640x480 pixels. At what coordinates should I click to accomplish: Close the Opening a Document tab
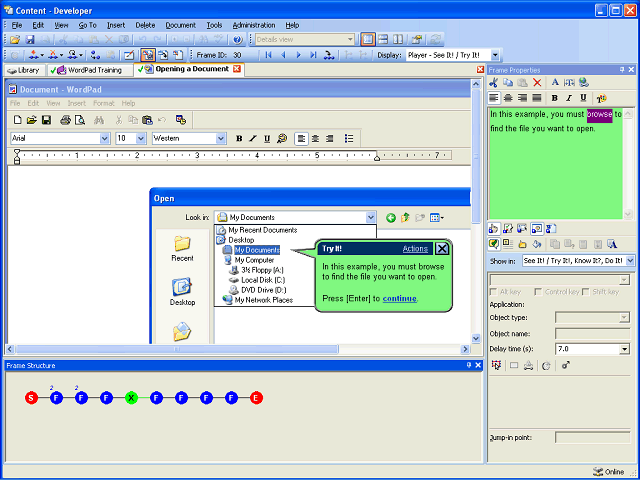click(x=237, y=69)
